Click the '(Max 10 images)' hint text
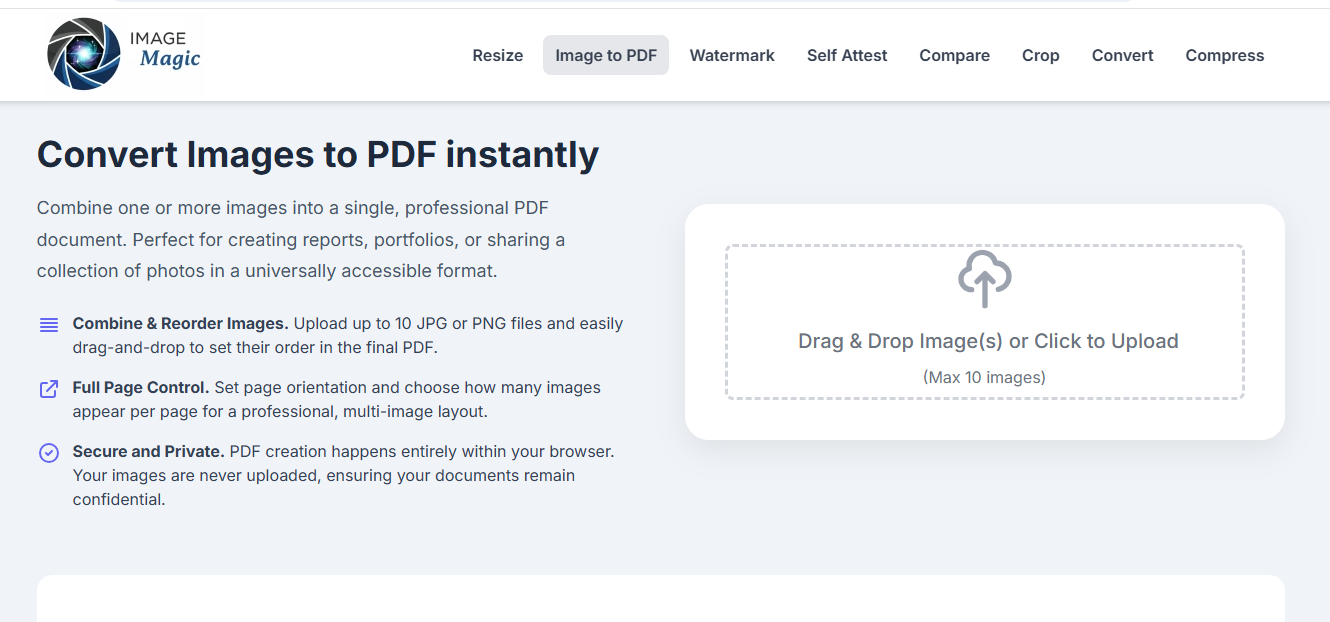 (x=984, y=377)
